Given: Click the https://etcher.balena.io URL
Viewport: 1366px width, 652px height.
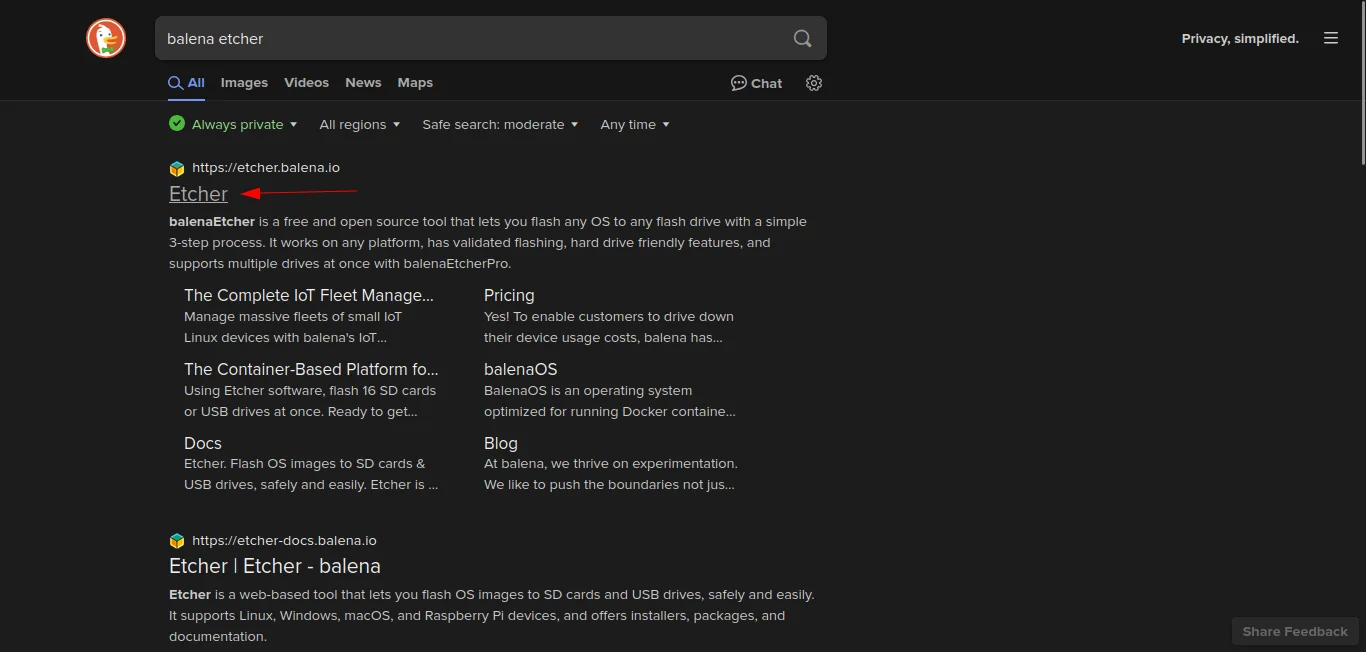Looking at the screenshot, I should tap(266, 168).
